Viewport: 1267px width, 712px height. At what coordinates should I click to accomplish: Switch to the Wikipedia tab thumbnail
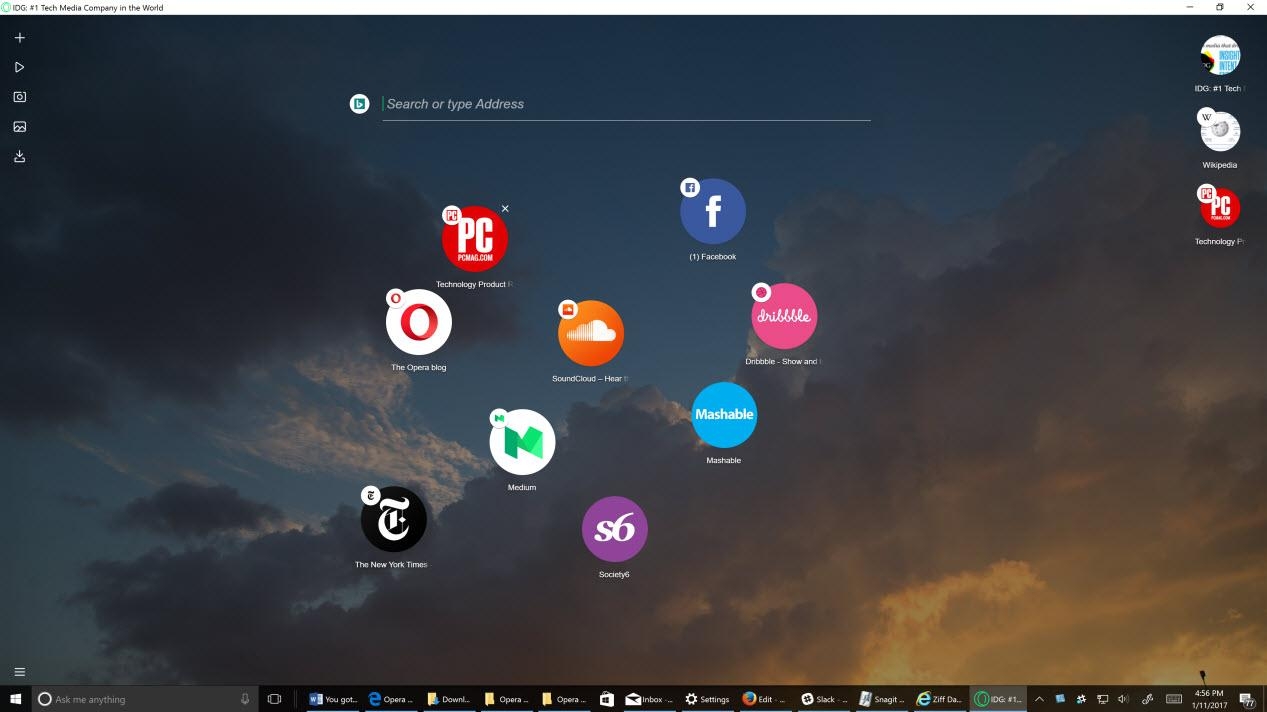click(x=1219, y=130)
